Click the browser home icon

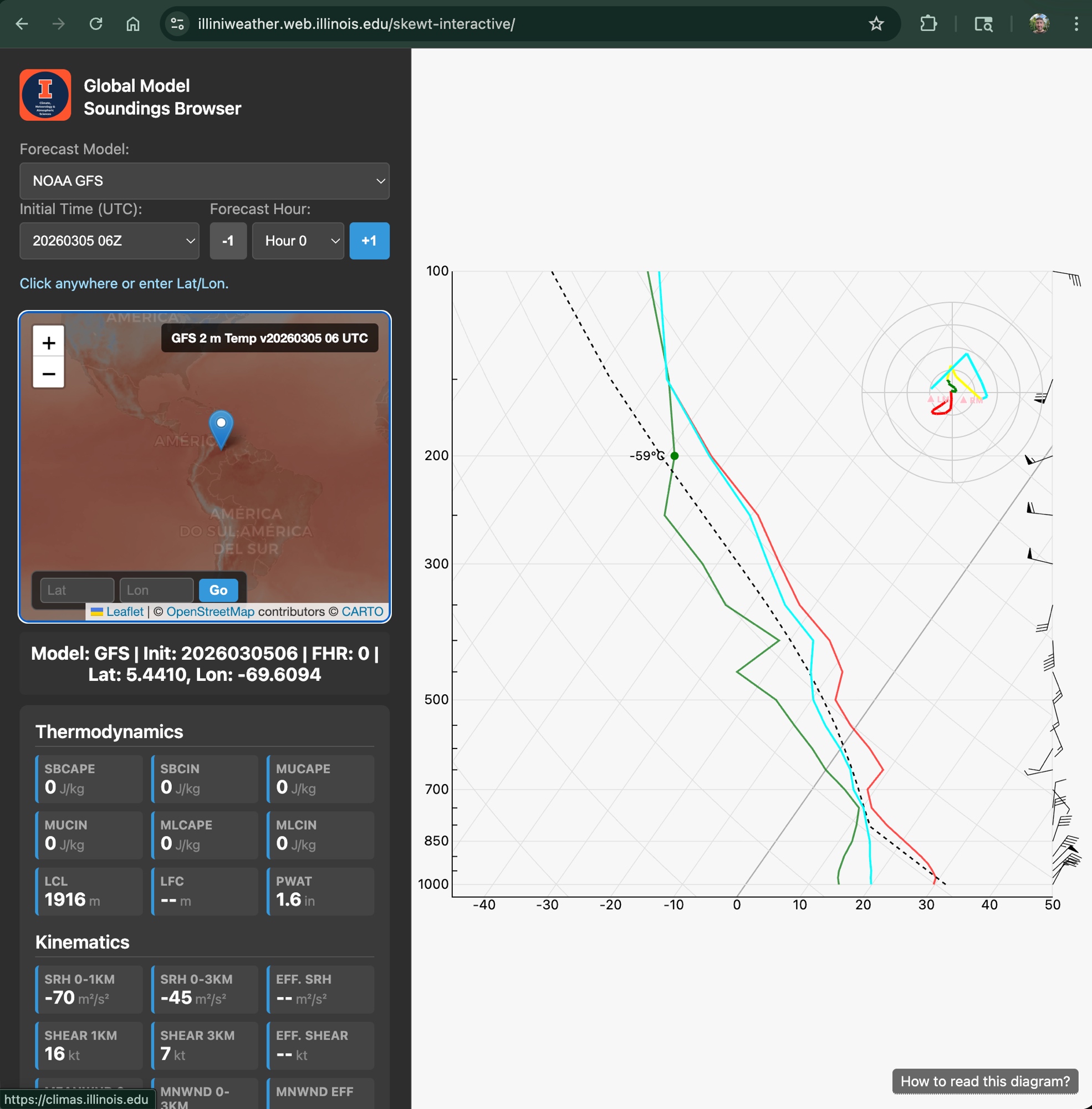(132, 23)
